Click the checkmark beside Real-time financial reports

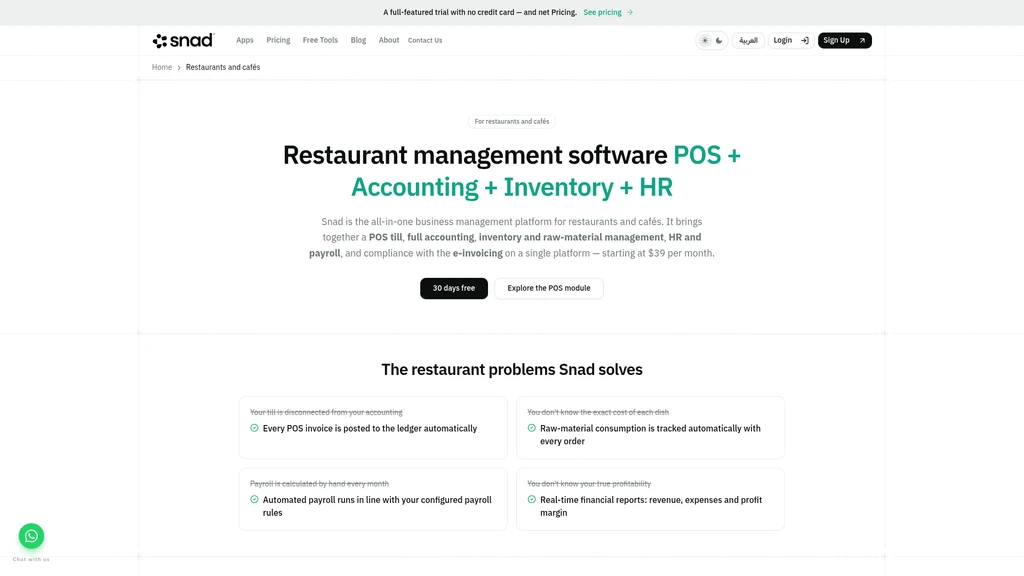(532, 500)
